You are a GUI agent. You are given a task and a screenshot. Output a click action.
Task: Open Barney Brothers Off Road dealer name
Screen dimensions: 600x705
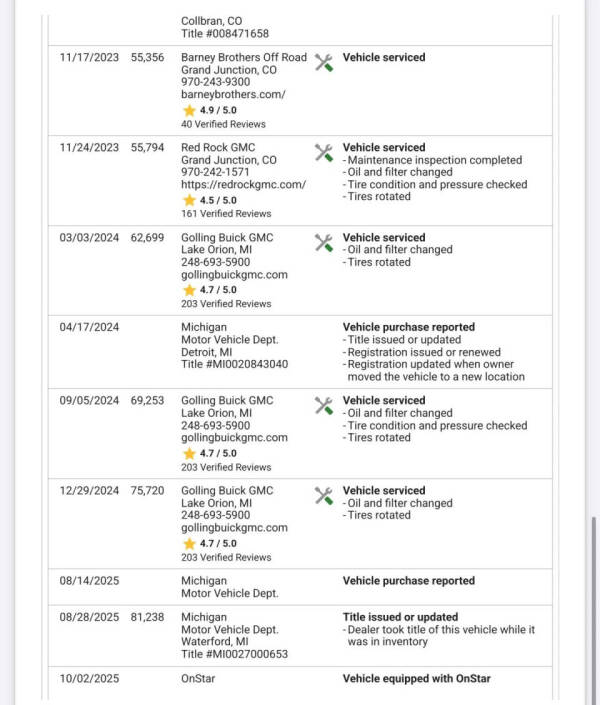(x=244, y=58)
